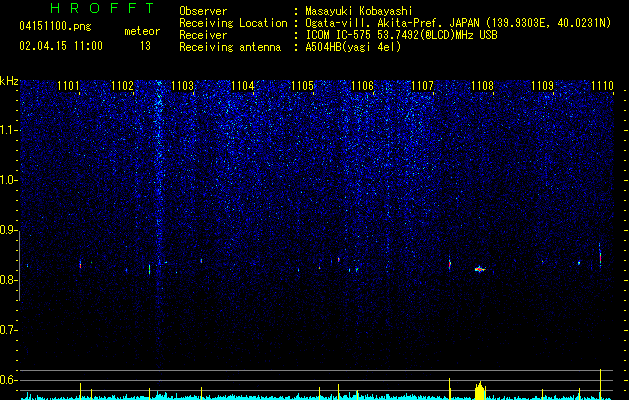629x400 pixels.
Task: Click the kHz axis unit label
Action: coord(9,81)
